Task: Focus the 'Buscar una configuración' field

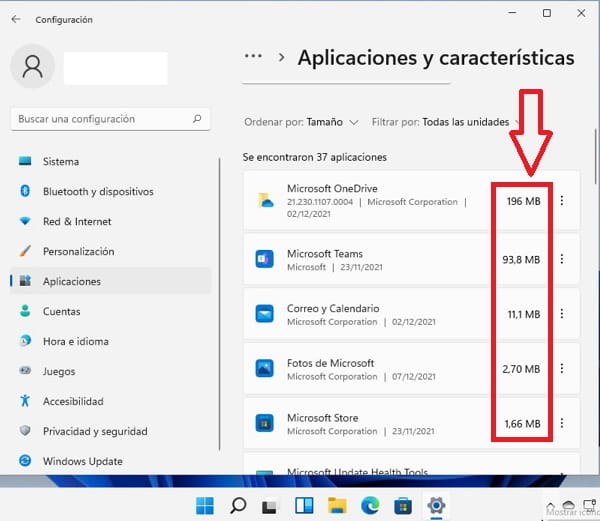Action: (x=111, y=119)
